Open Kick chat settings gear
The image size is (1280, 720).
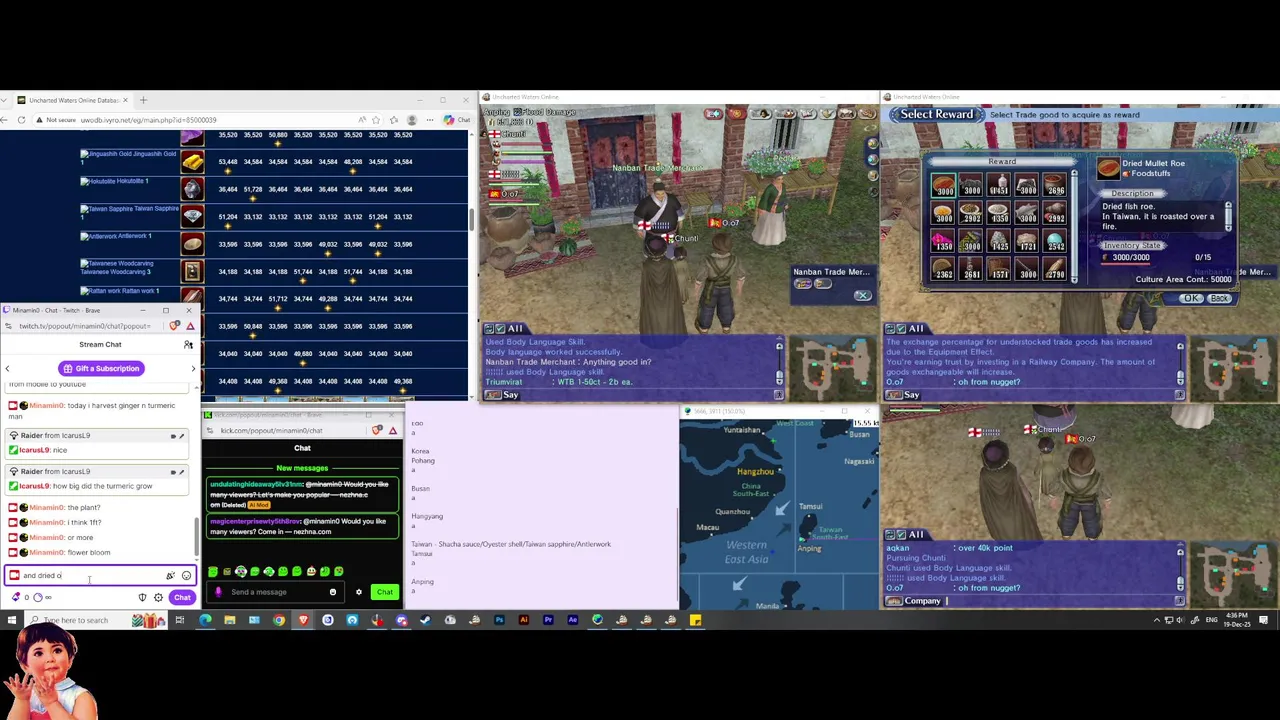click(x=359, y=592)
